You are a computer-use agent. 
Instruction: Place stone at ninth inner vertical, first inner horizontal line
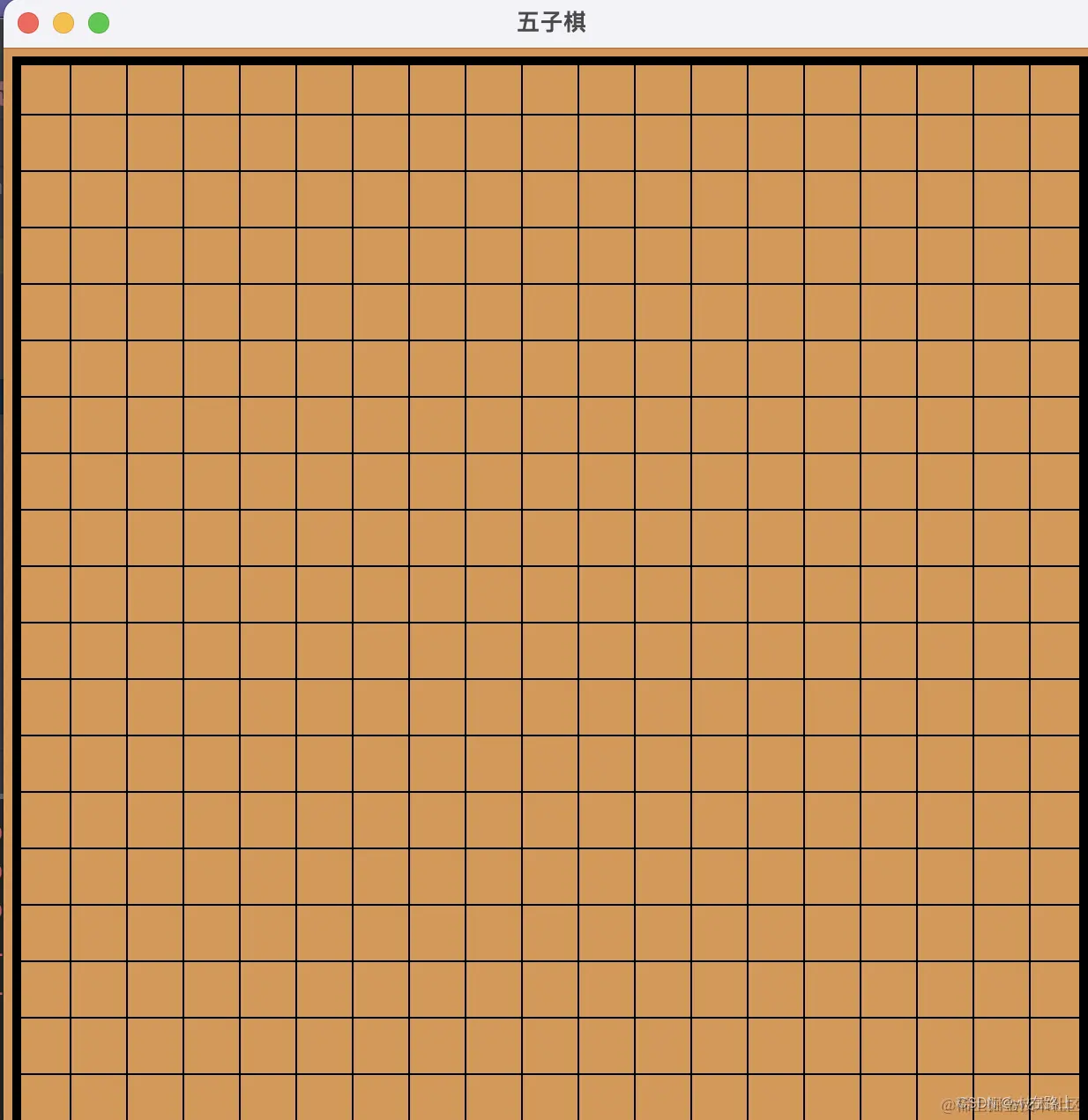[x=522, y=115]
